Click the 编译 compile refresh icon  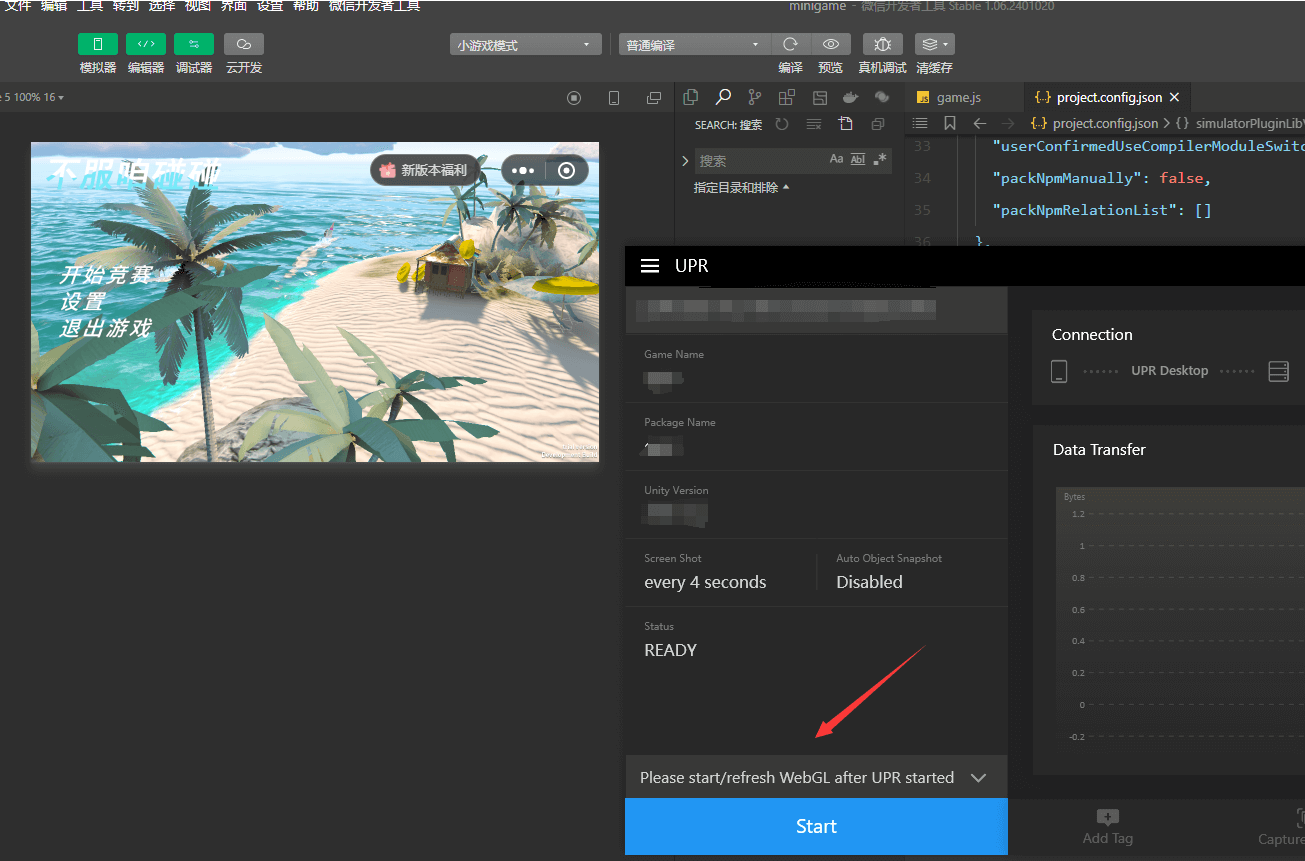(x=790, y=44)
